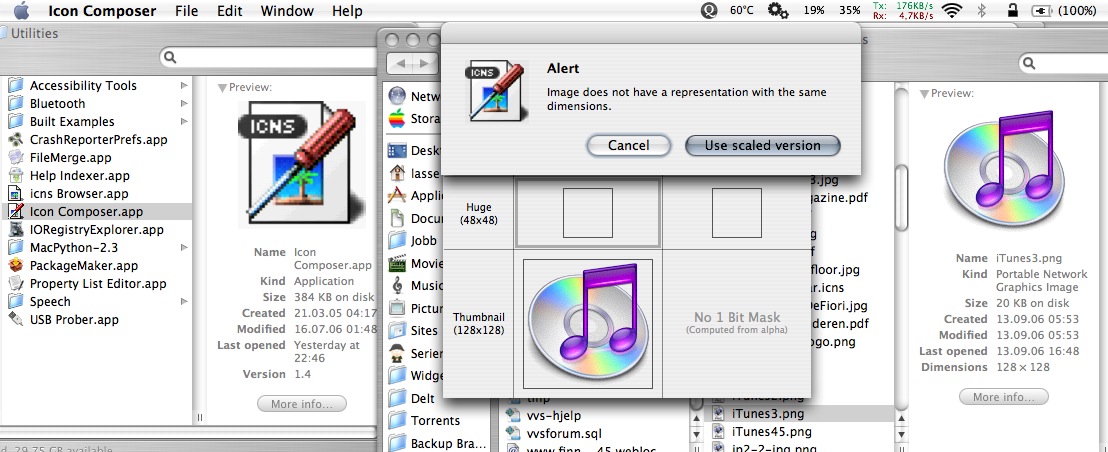Click the Huge 48x48 mask well
1108x452 pixels.
point(736,213)
